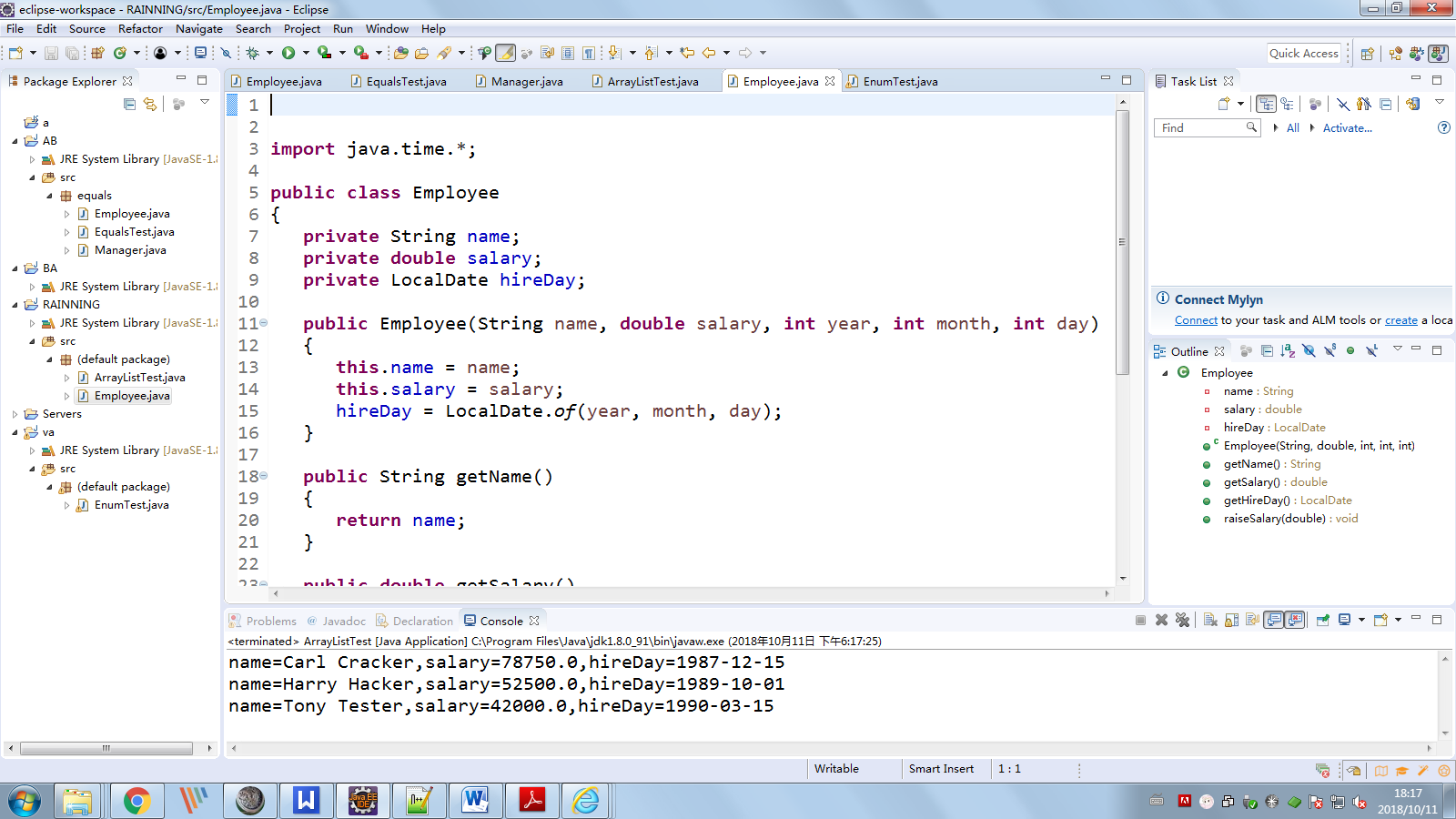Toggle Hide Fields in Outline view
This screenshot has height=819, width=1456.
point(1309,350)
